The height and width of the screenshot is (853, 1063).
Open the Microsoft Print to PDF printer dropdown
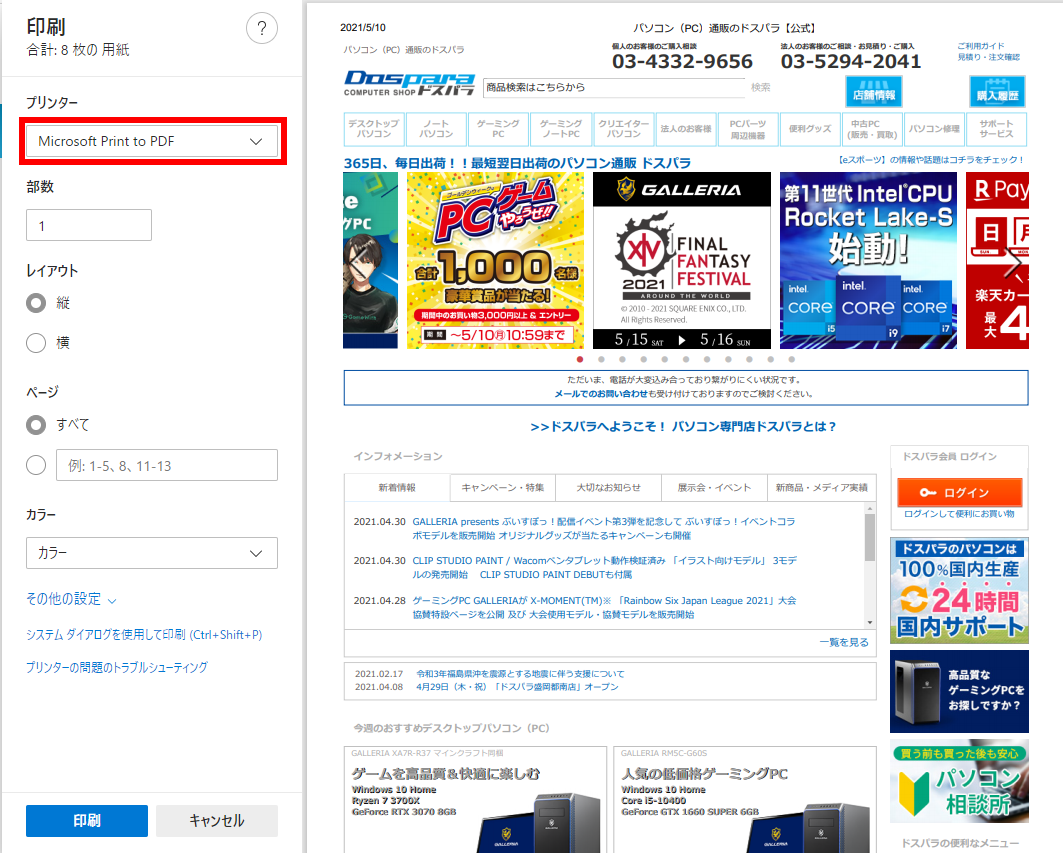[152, 141]
